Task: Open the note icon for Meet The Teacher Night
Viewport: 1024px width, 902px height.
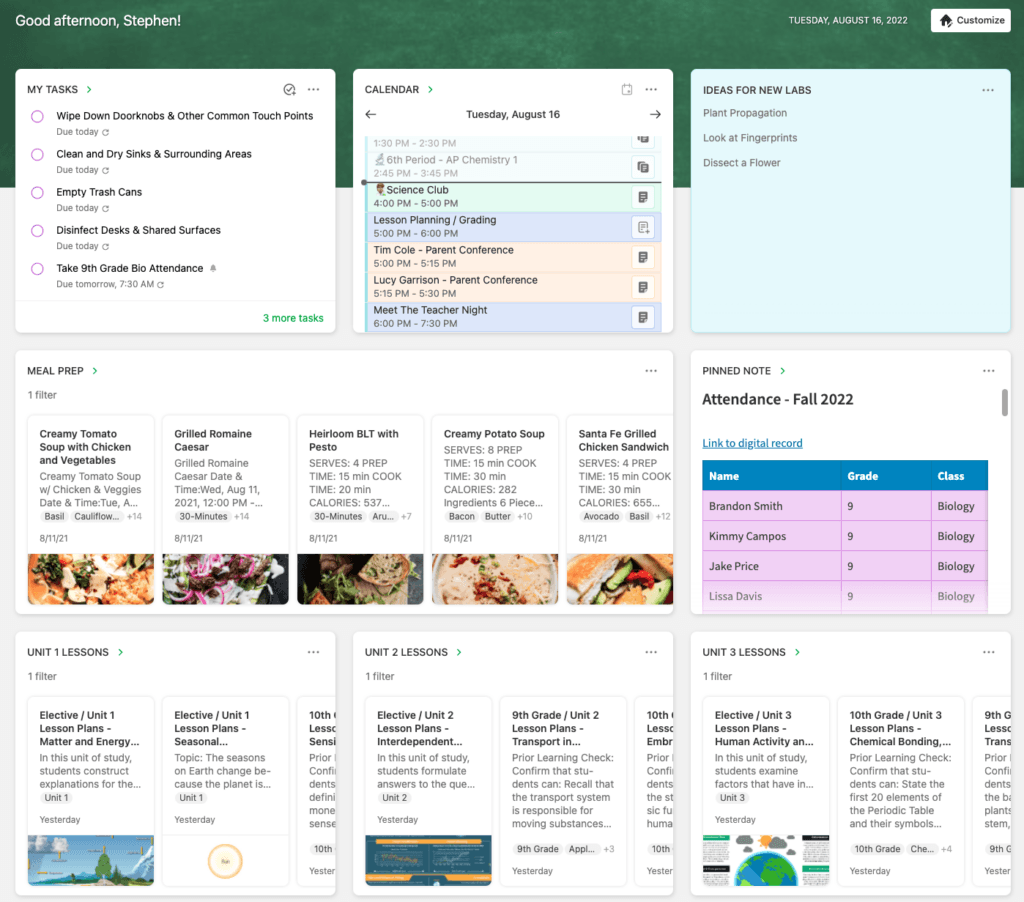Action: pyautogui.click(x=643, y=317)
